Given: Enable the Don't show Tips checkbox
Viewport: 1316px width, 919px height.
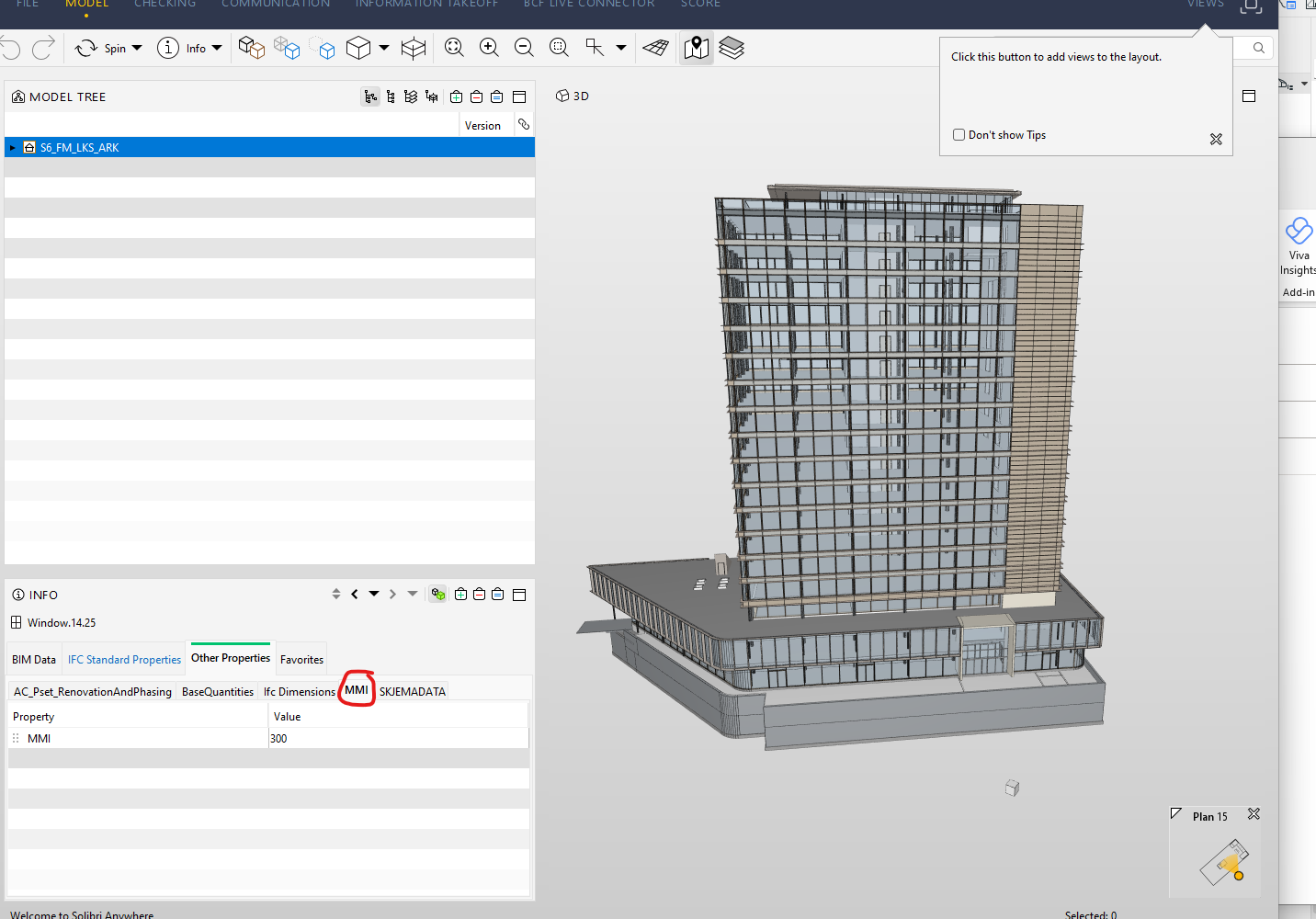Looking at the screenshot, I should [x=959, y=135].
